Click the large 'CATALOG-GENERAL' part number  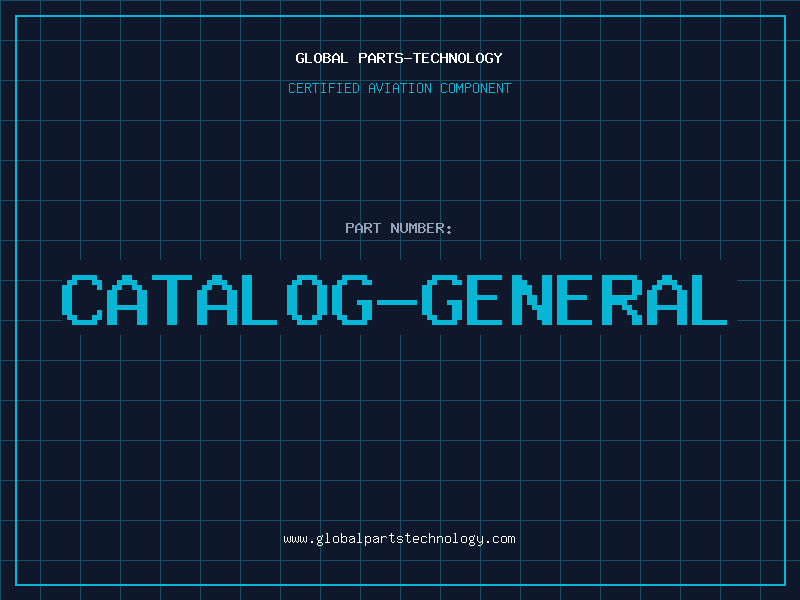394,300
